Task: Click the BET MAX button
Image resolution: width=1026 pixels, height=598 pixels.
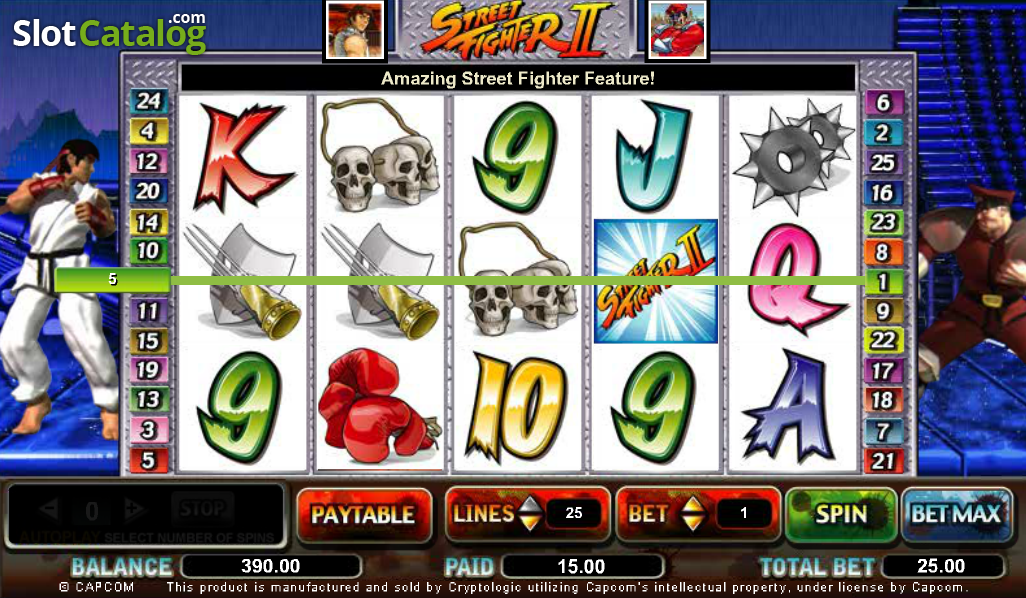Action: point(957,515)
